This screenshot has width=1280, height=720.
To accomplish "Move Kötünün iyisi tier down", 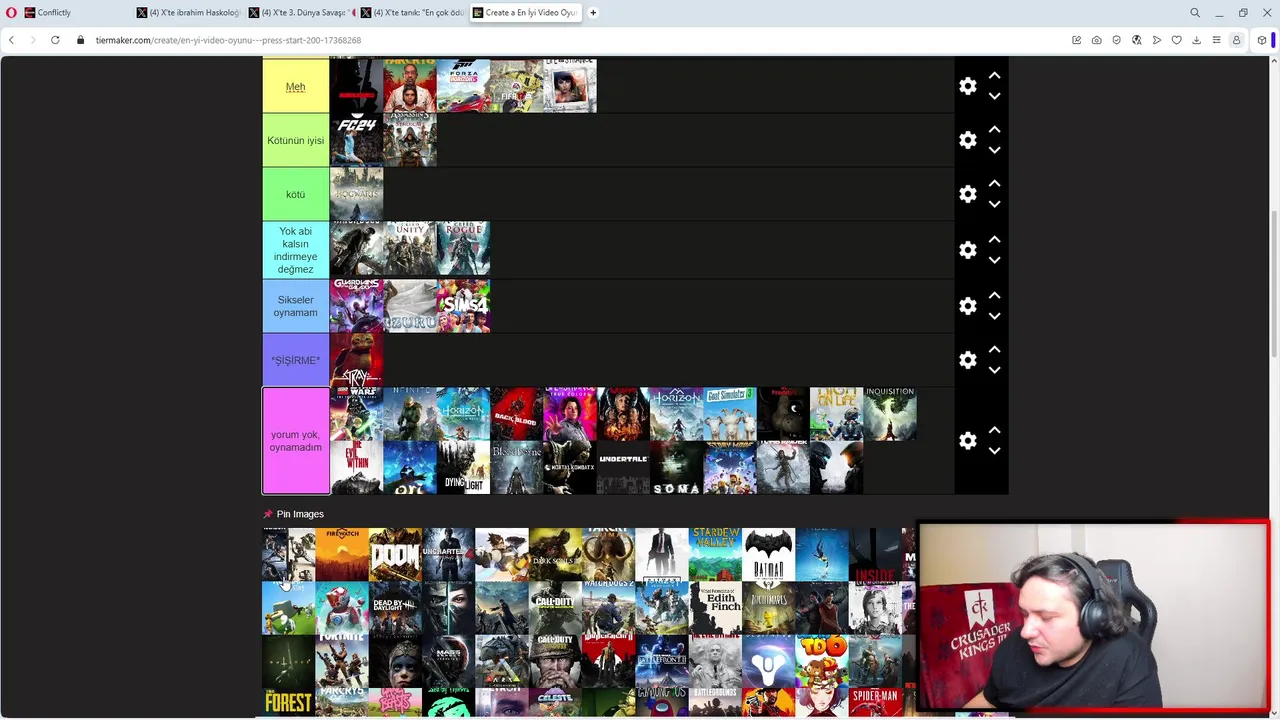I will [994, 150].
